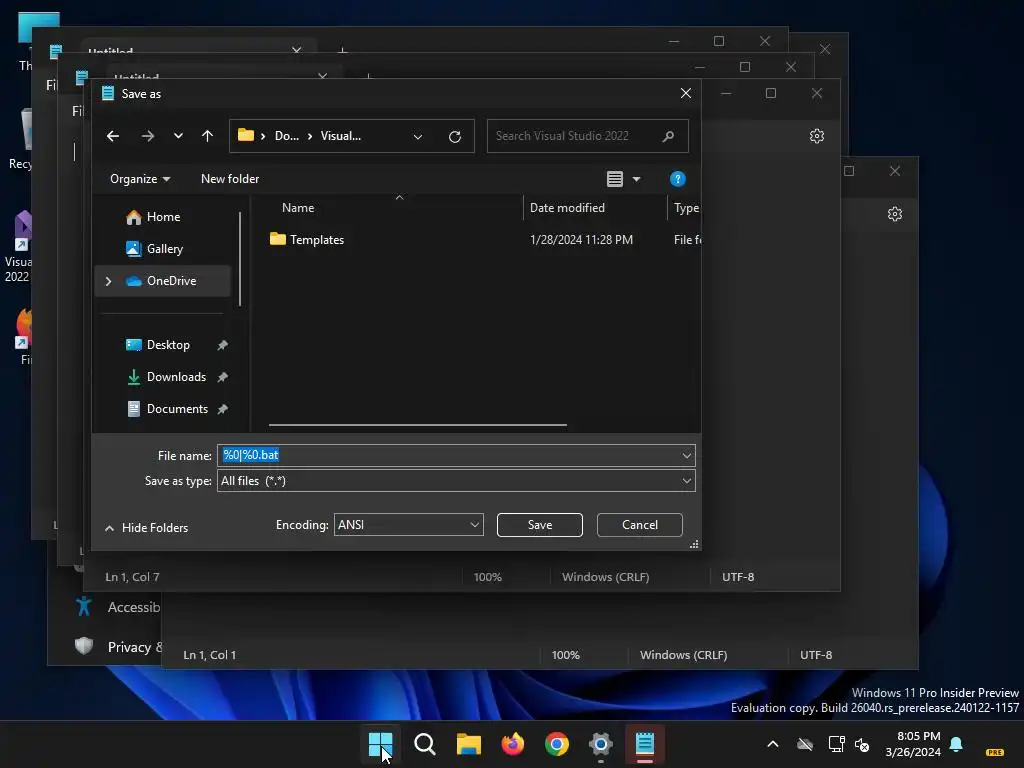Viewport: 1024px width, 768px height.
Task: Select Home in navigation pane
Action: pos(163,217)
